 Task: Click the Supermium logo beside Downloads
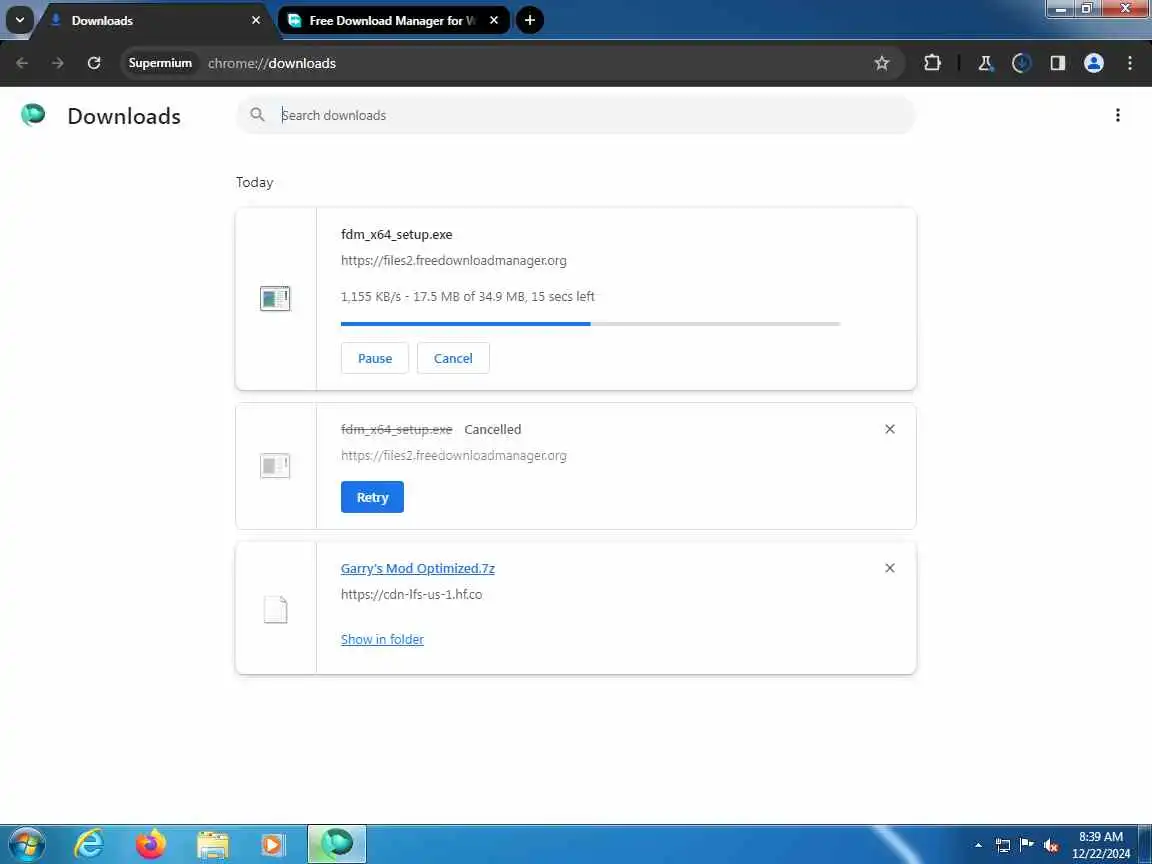[33, 115]
